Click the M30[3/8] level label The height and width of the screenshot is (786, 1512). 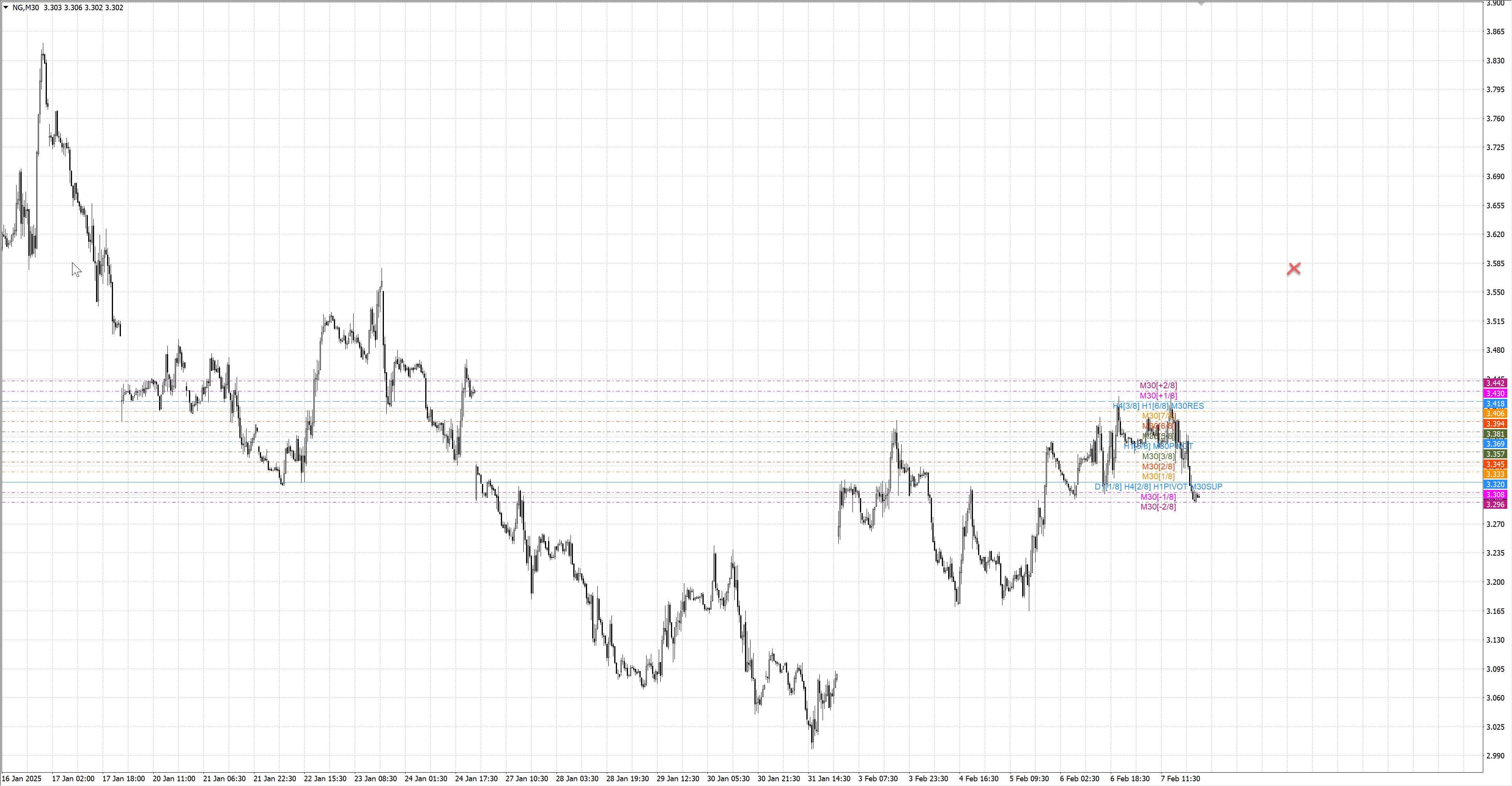click(1158, 456)
